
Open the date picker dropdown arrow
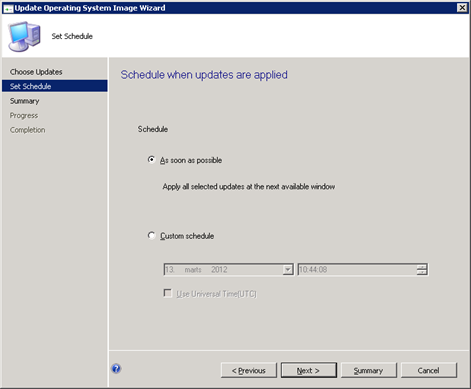pos(288,269)
